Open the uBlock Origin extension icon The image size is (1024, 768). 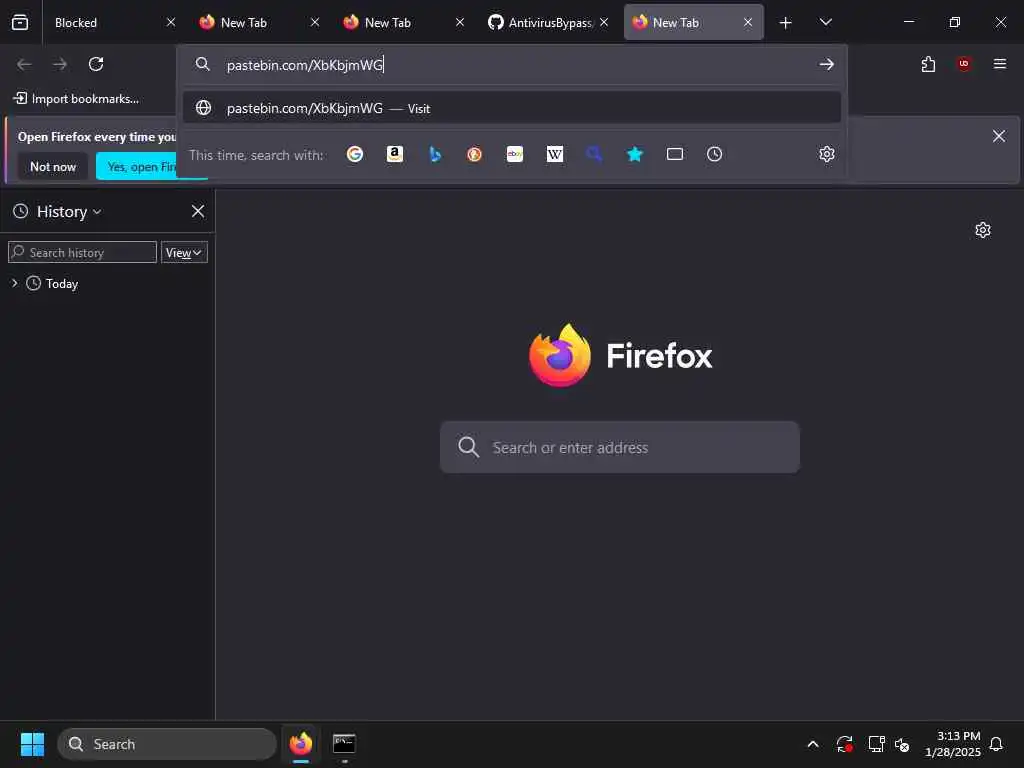pos(964,64)
